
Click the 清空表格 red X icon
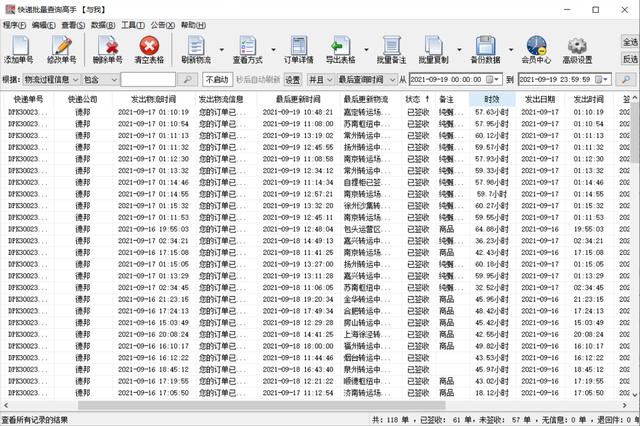click(x=149, y=49)
